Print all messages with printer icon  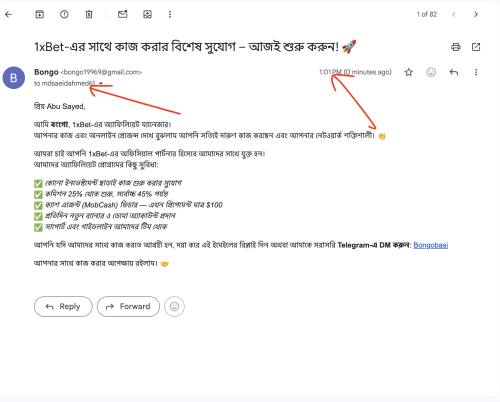coord(456,47)
